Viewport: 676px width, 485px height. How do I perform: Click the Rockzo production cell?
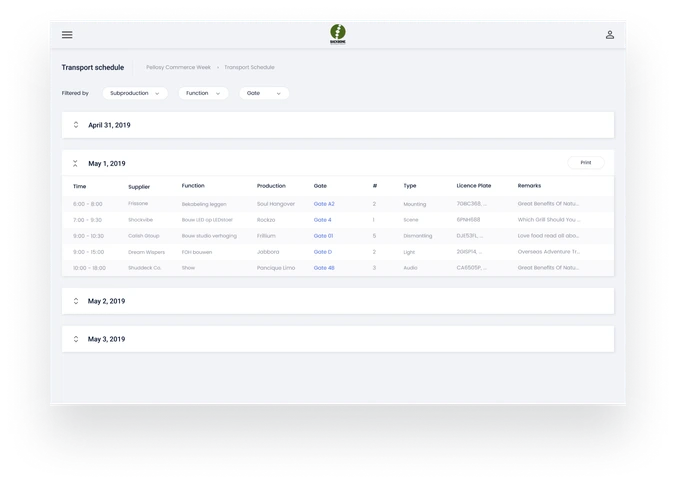pyautogui.click(x=266, y=220)
